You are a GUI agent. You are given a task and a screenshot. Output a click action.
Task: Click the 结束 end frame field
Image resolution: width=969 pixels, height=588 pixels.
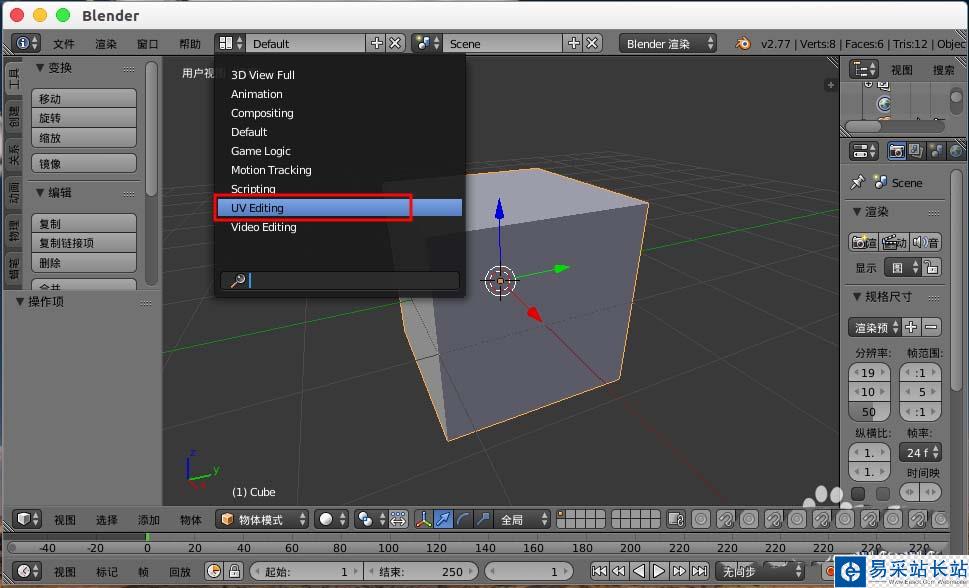(421, 571)
